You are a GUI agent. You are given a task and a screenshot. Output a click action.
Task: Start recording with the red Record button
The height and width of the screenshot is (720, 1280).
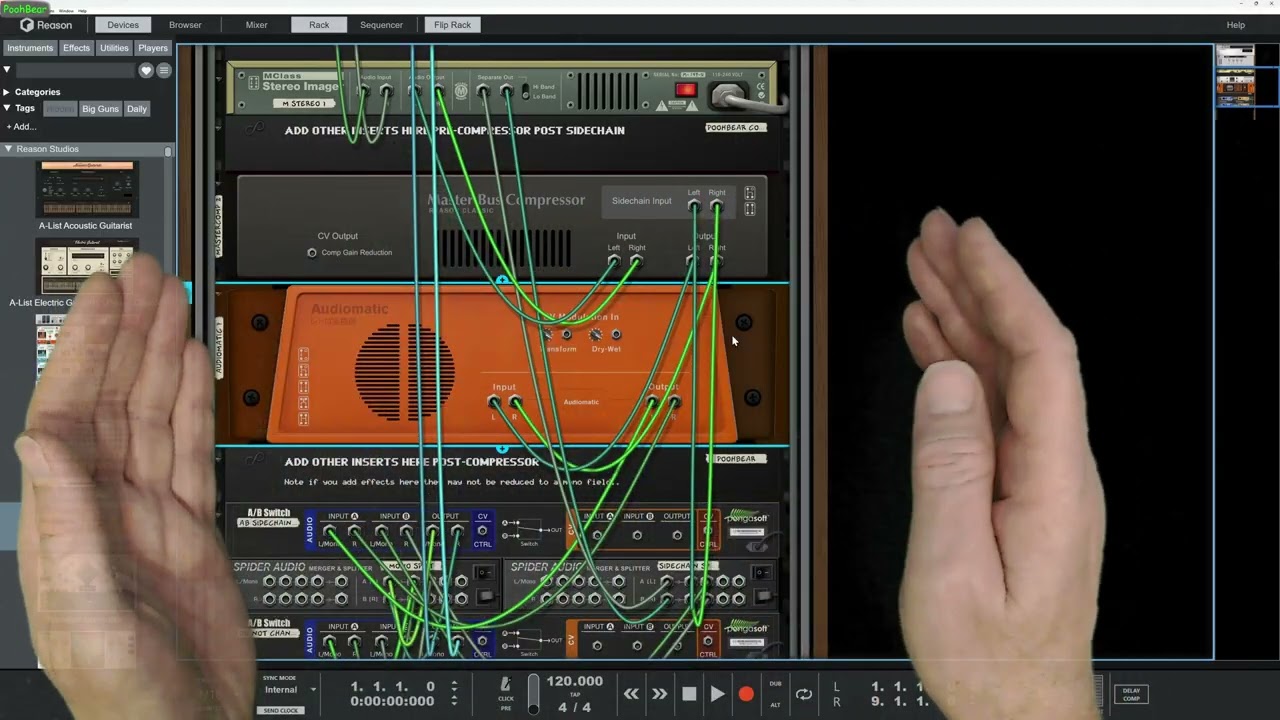click(746, 693)
